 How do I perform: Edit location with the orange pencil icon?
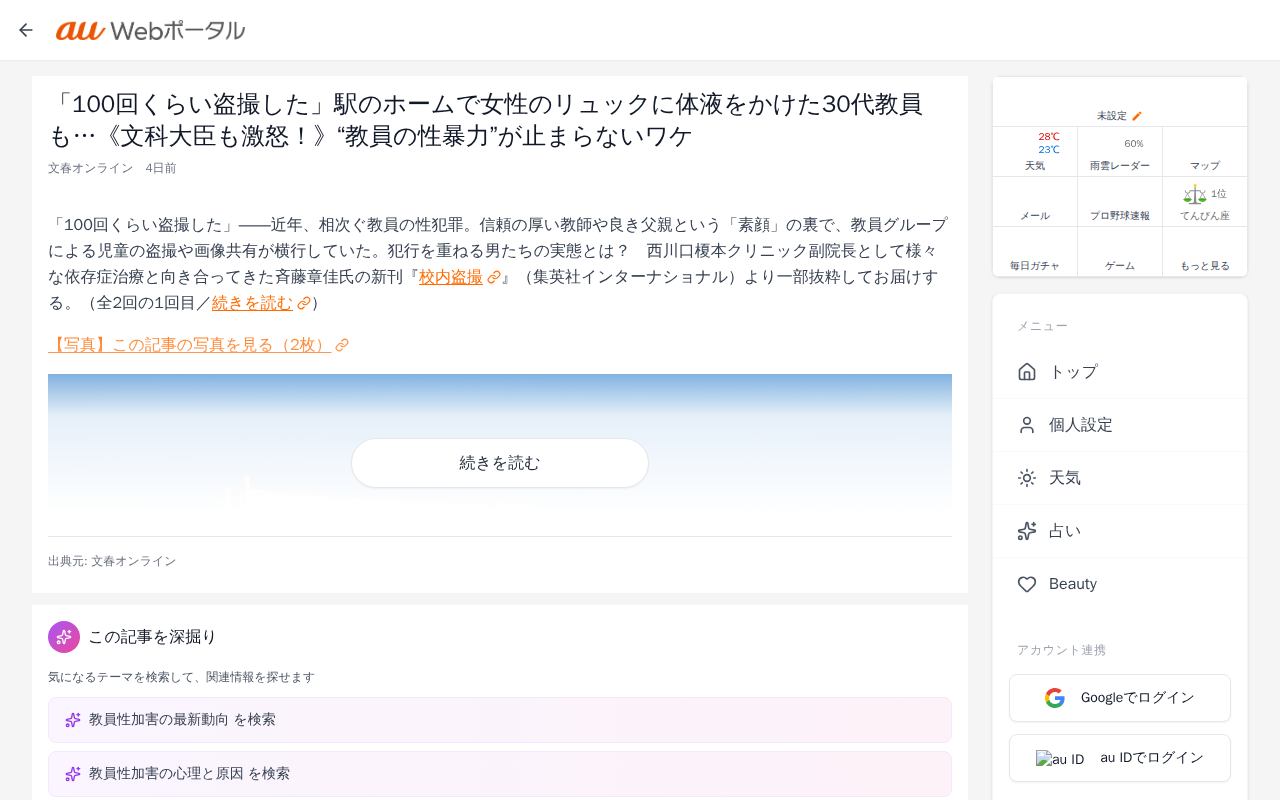pyautogui.click(x=1137, y=116)
